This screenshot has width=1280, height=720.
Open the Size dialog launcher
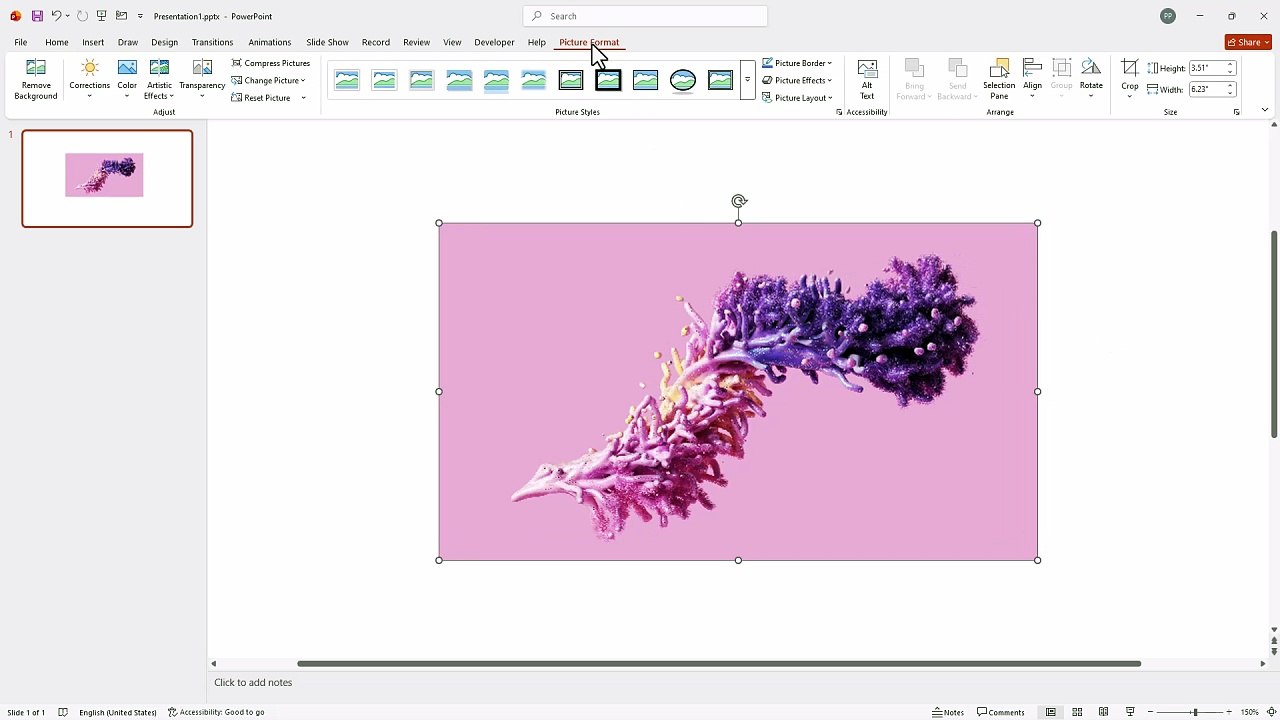[1236, 112]
